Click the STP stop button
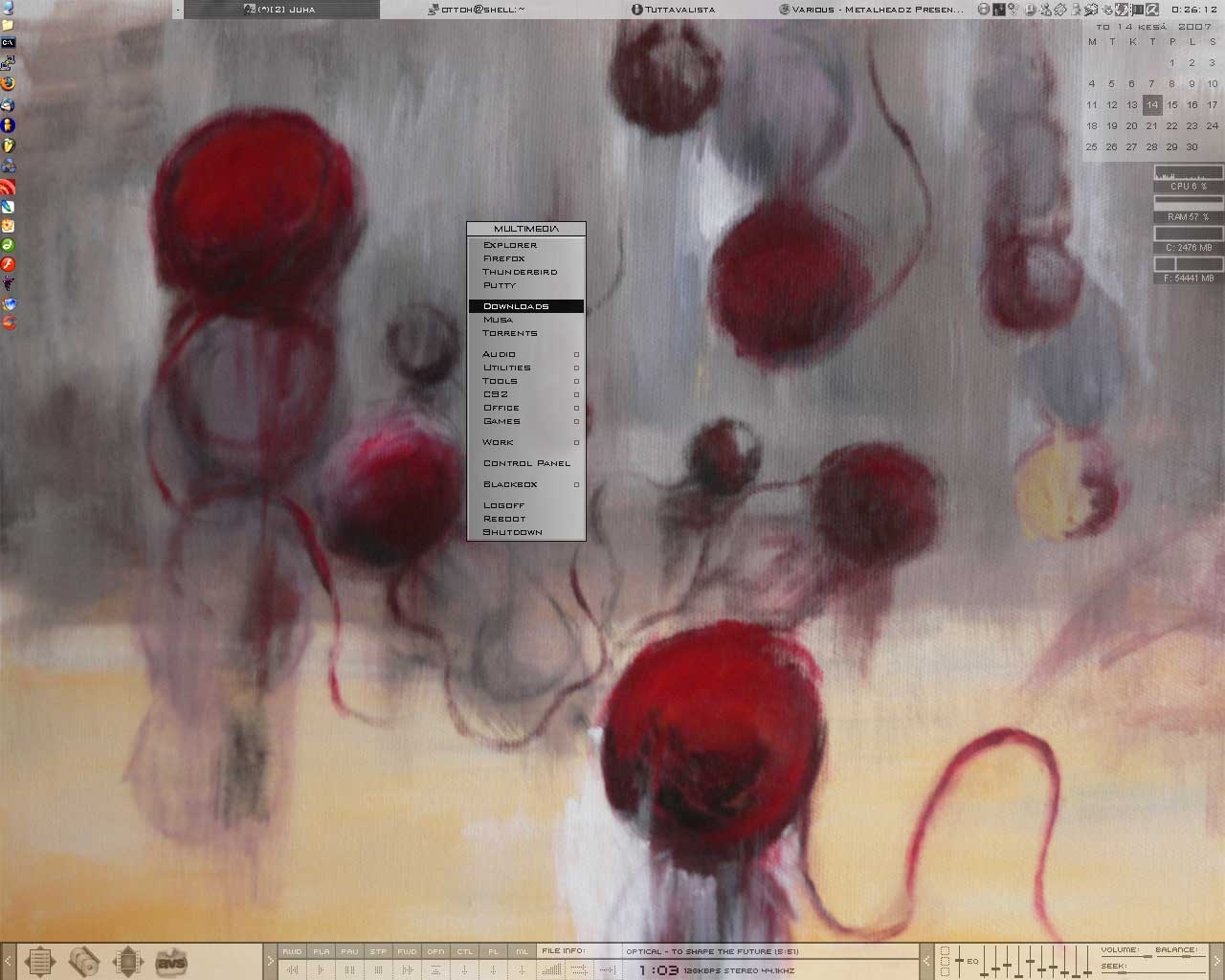 tap(378, 951)
